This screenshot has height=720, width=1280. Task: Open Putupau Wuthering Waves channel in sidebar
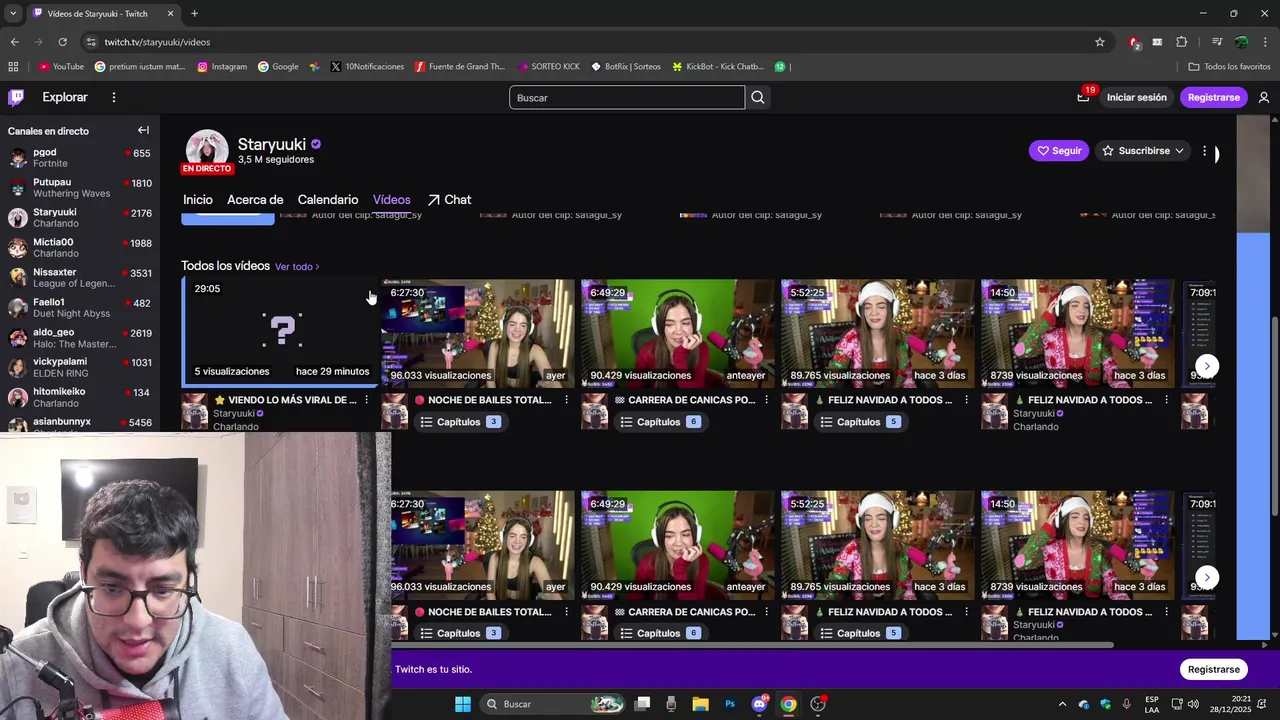coord(79,188)
